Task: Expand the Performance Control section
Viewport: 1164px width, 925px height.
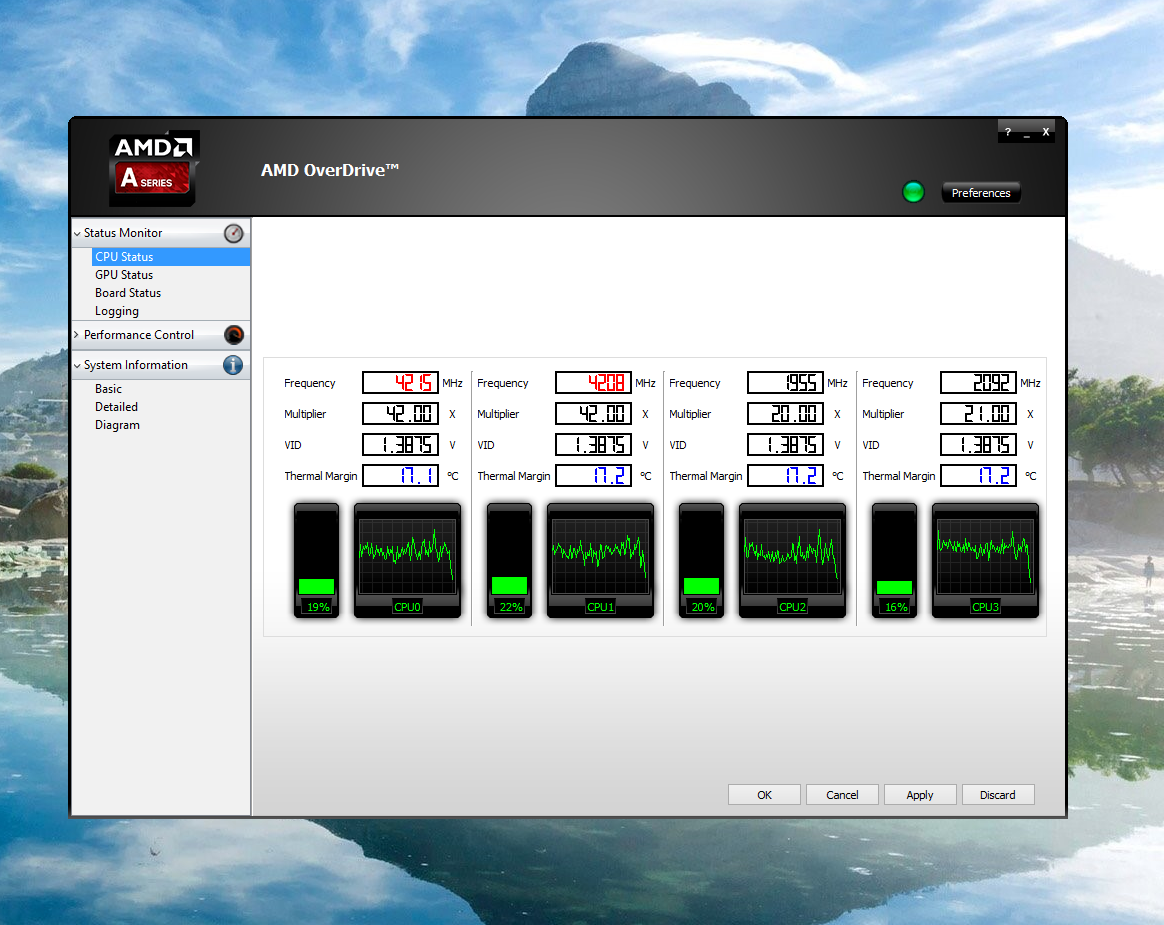Action: [x=77, y=335]
